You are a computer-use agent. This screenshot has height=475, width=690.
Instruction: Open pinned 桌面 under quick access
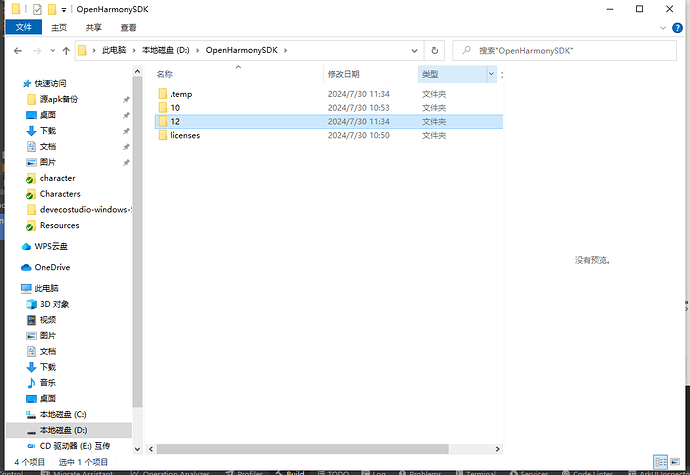(x=48, y=115)
